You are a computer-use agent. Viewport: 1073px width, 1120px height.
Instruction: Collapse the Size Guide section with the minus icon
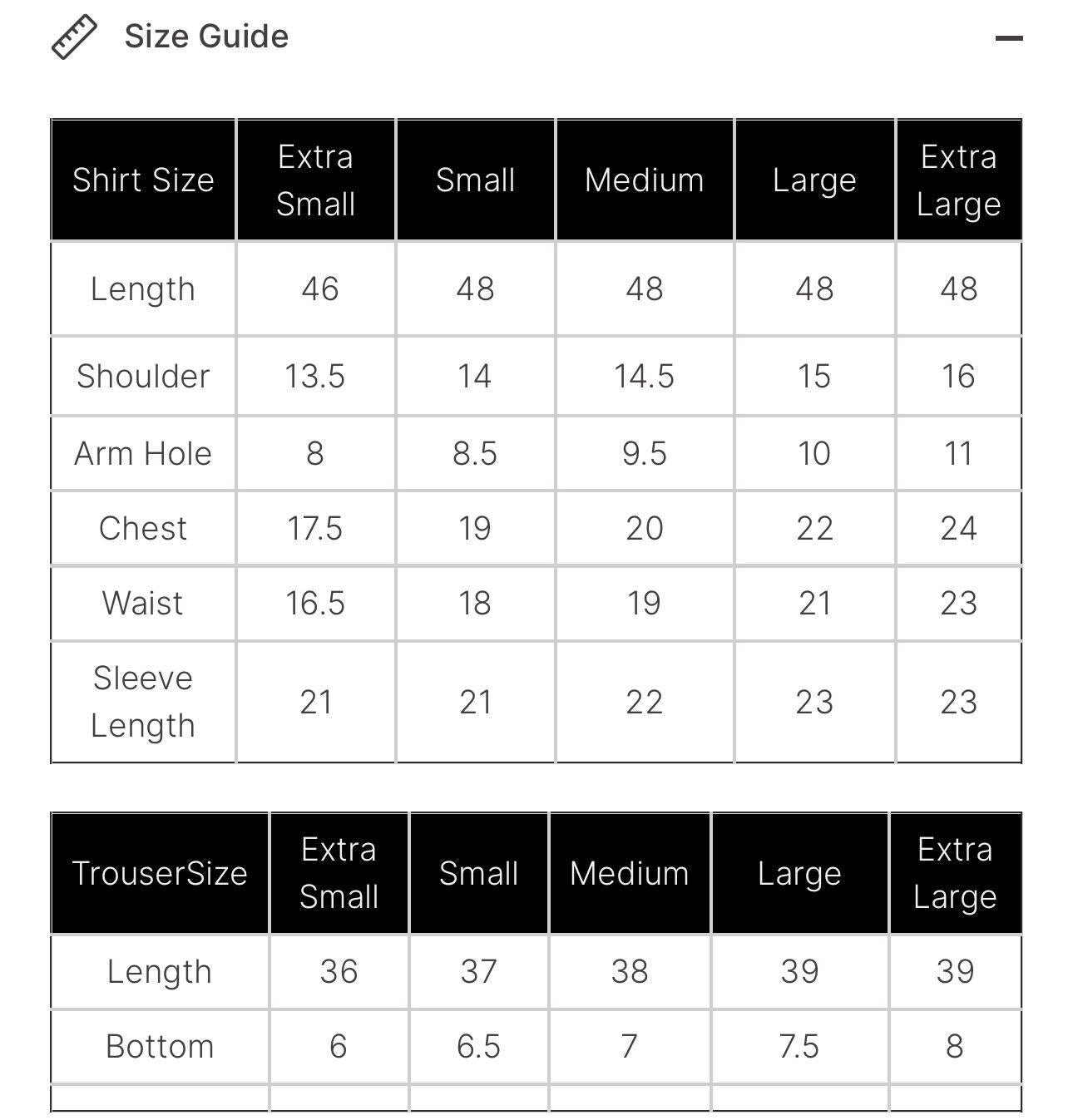tap(1008, 38)
